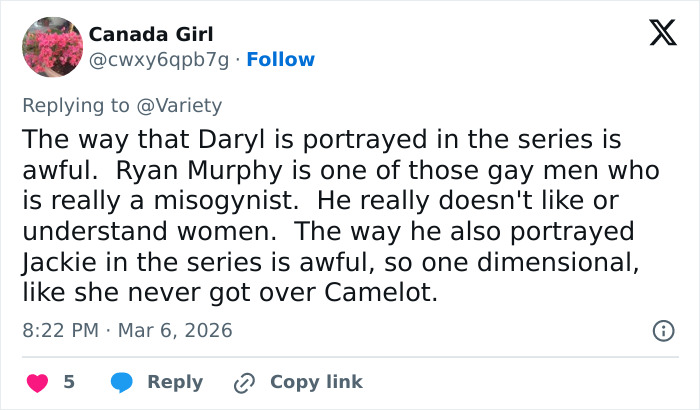Screen dimensions: 700x410
Task: Open the @Variety mention link
Action: [x=186, y=105]
